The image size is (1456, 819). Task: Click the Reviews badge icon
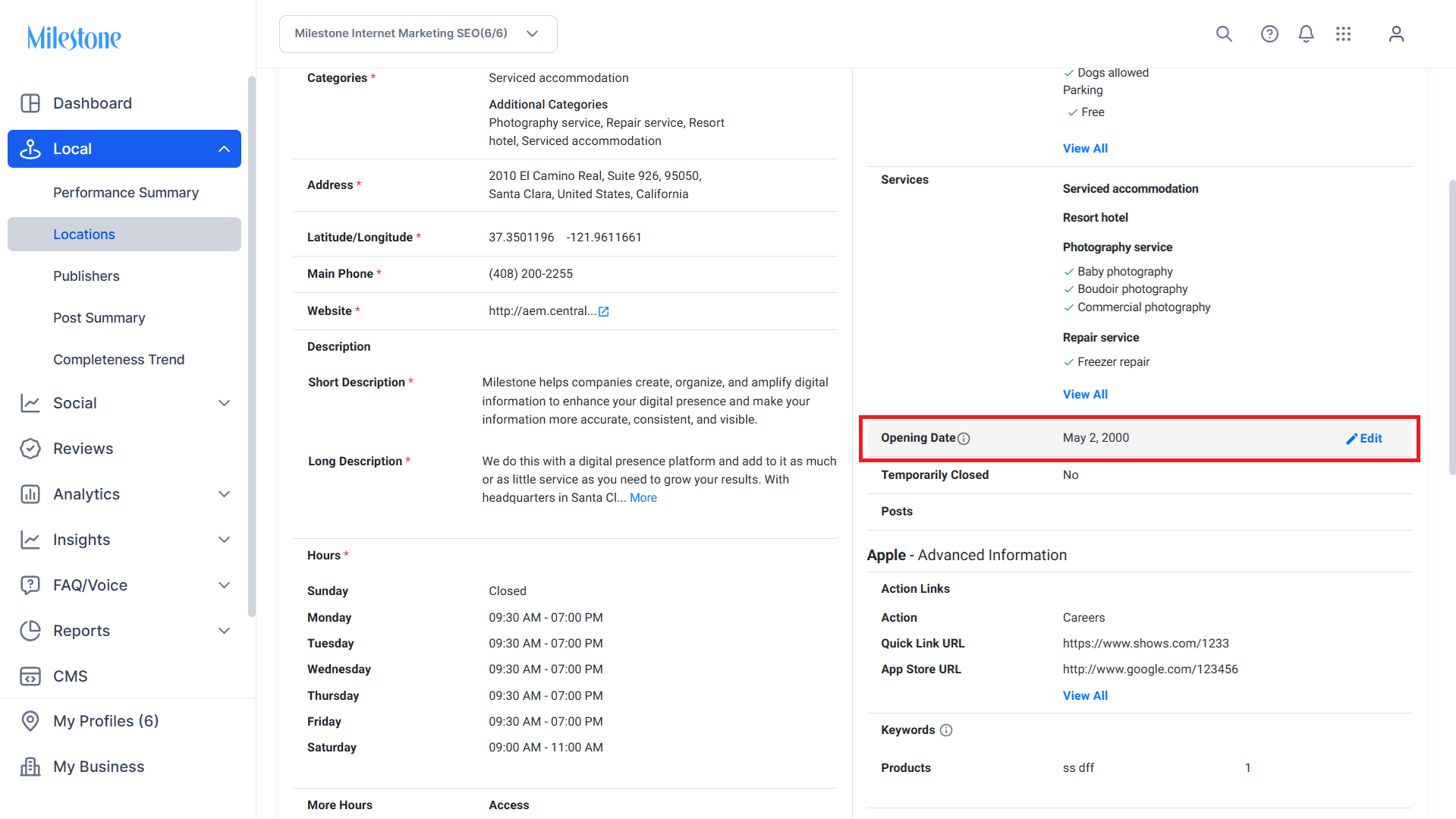coord(30,449)
